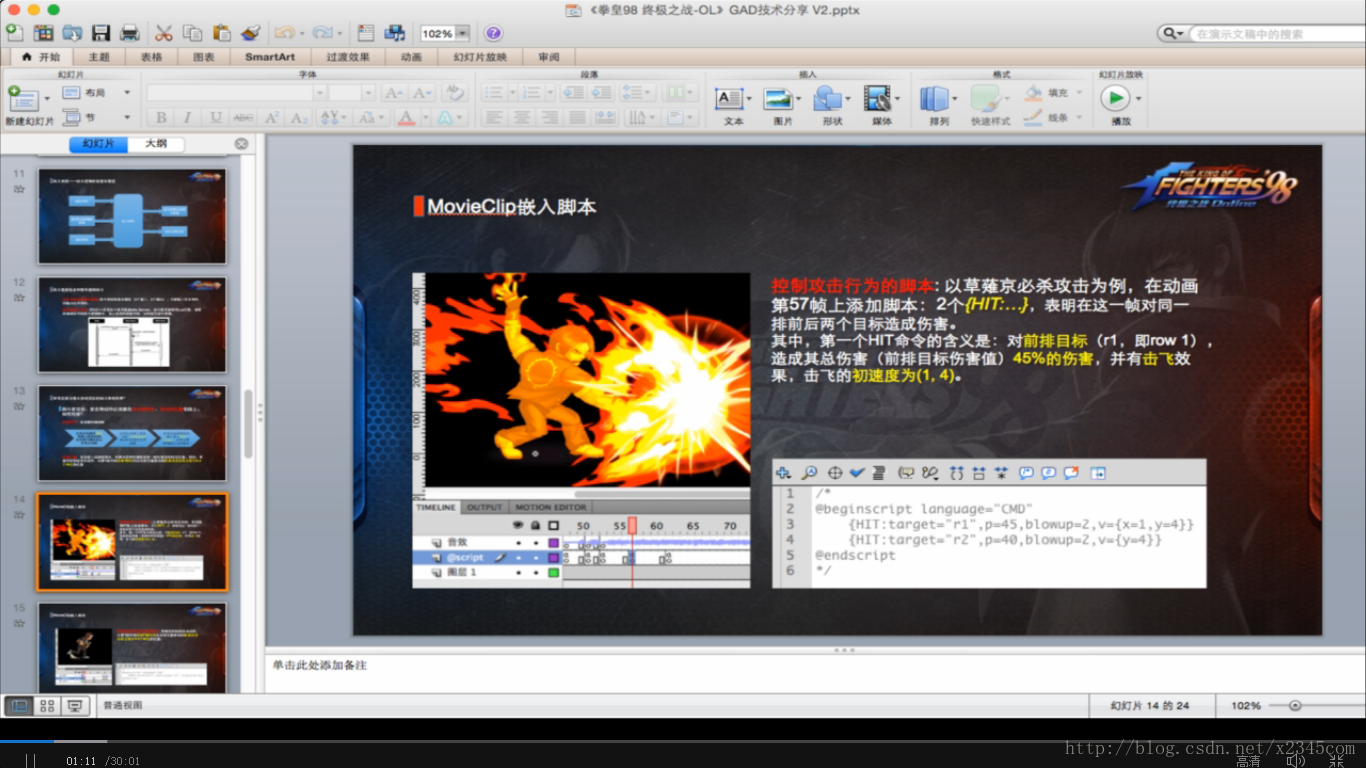Toggle outline square of 音效 layer

pyautogui.click(x=553, y=542)
